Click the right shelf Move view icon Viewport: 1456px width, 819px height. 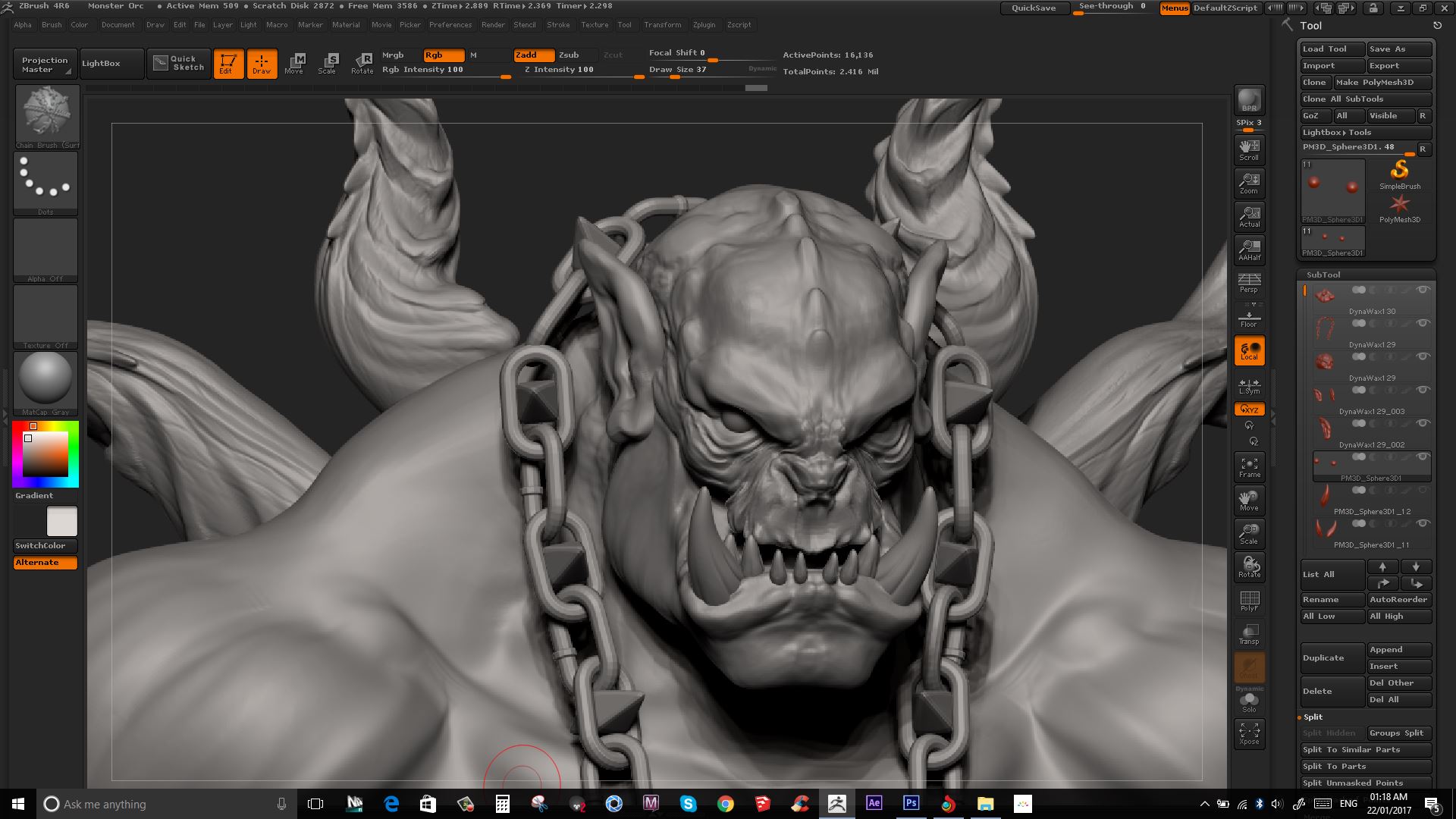pyautogui.click(x=1249, y=500)
